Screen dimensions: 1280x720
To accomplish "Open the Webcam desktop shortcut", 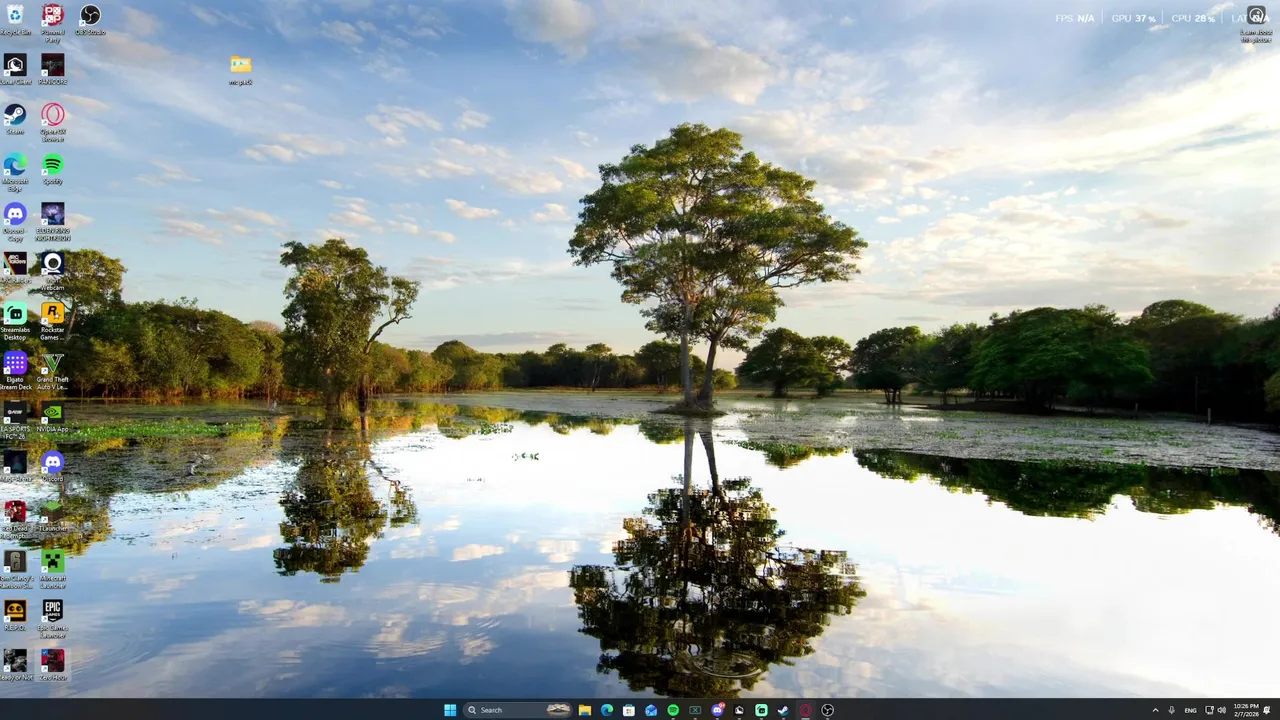I will 53,270.
